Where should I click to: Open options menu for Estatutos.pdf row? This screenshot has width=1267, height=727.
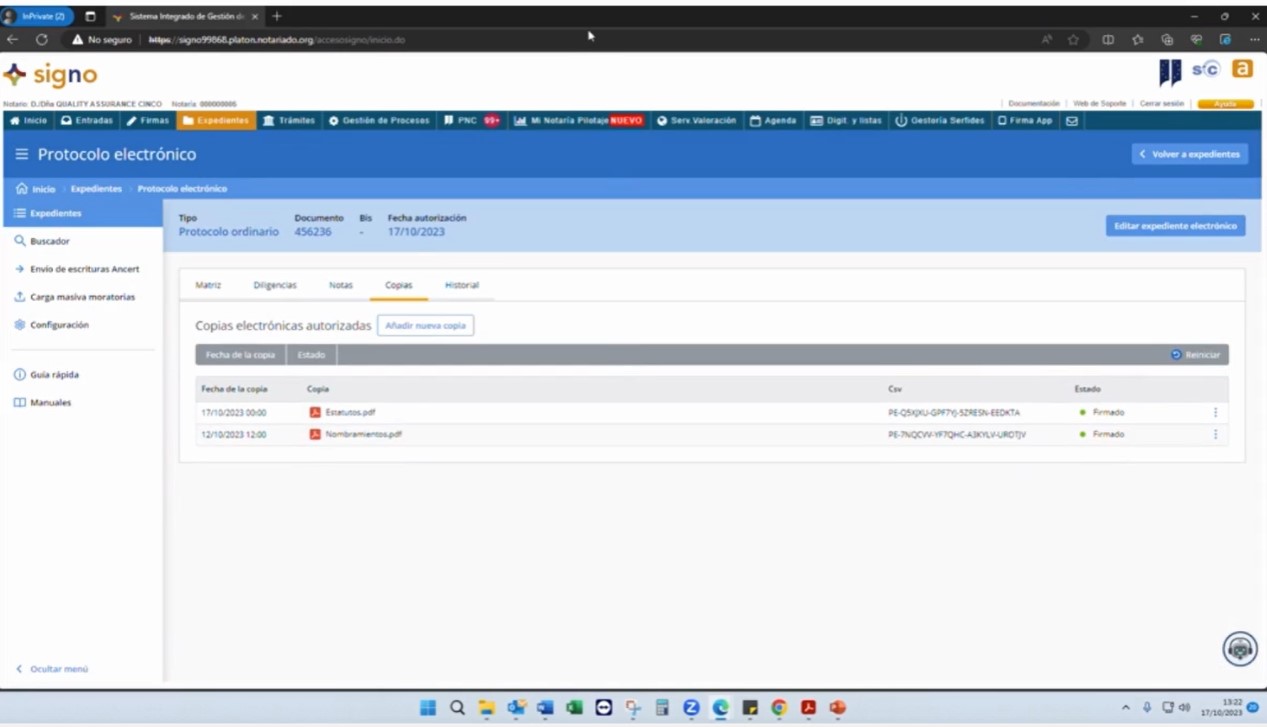coord(1215,412)
